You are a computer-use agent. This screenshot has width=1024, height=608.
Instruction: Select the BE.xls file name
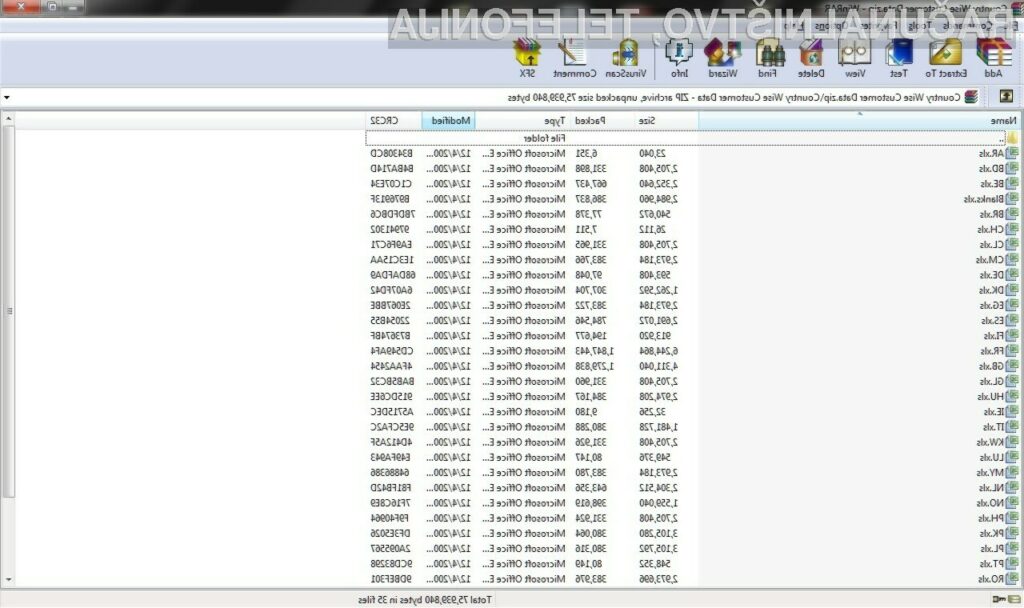[991, 184]
